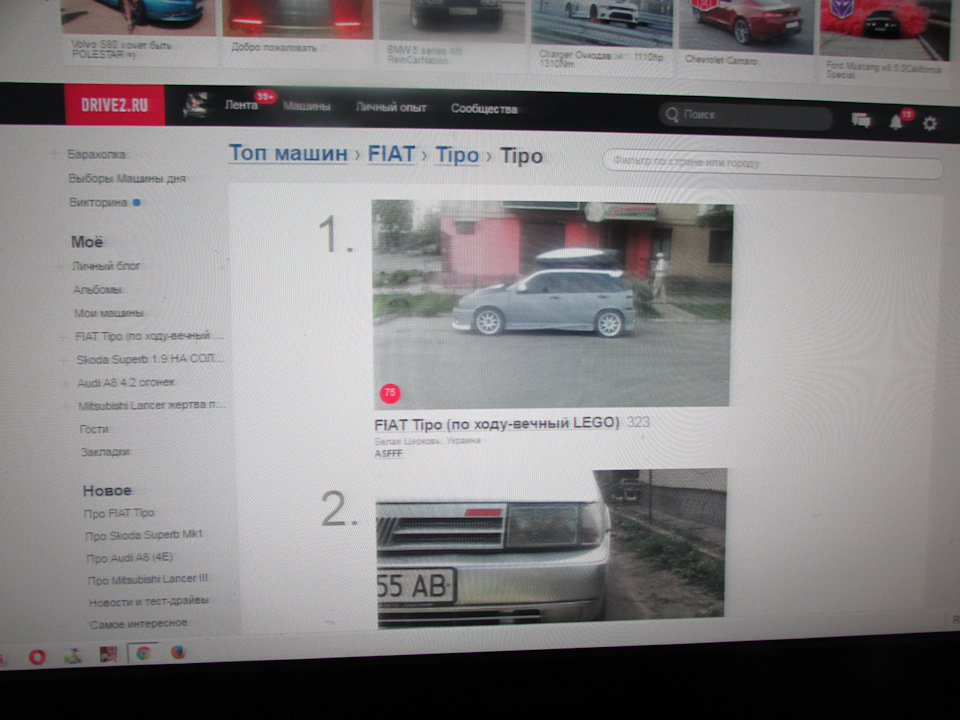The height and width of the screenshot is (720, 960).
Task: Open the A5FFF user link
Action: click(388, 454)
